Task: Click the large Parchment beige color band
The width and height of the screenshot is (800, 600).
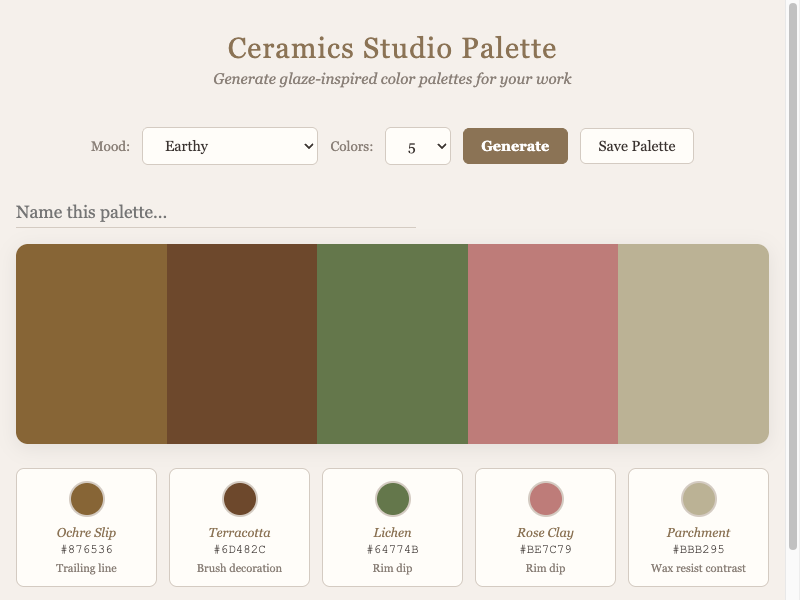Action: coord(693,344)
